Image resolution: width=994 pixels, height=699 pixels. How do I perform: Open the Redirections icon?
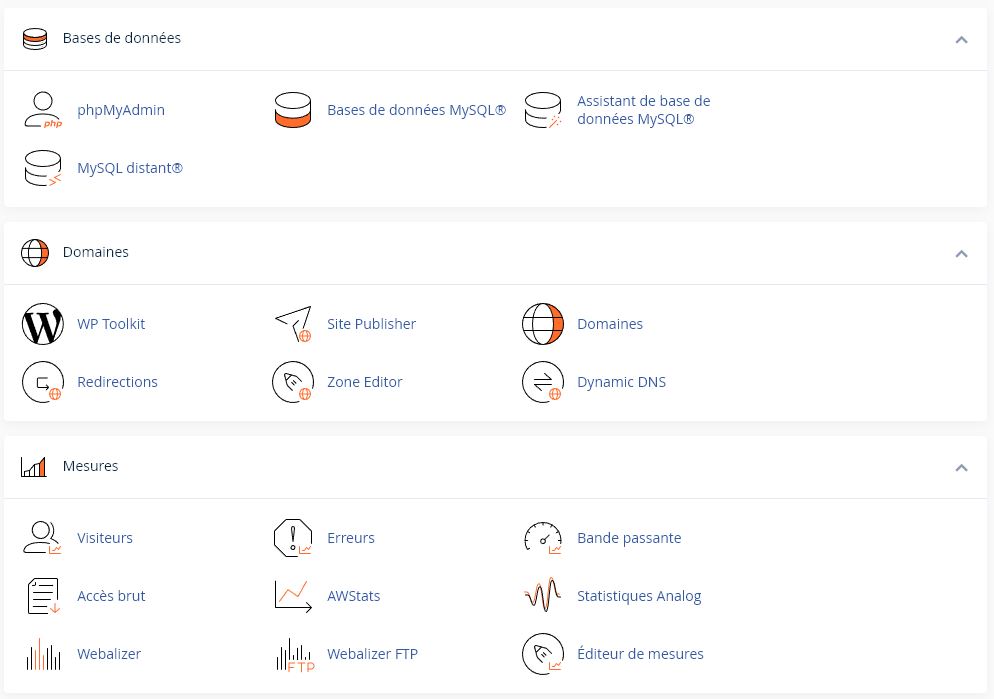click(x=42, y=382)
